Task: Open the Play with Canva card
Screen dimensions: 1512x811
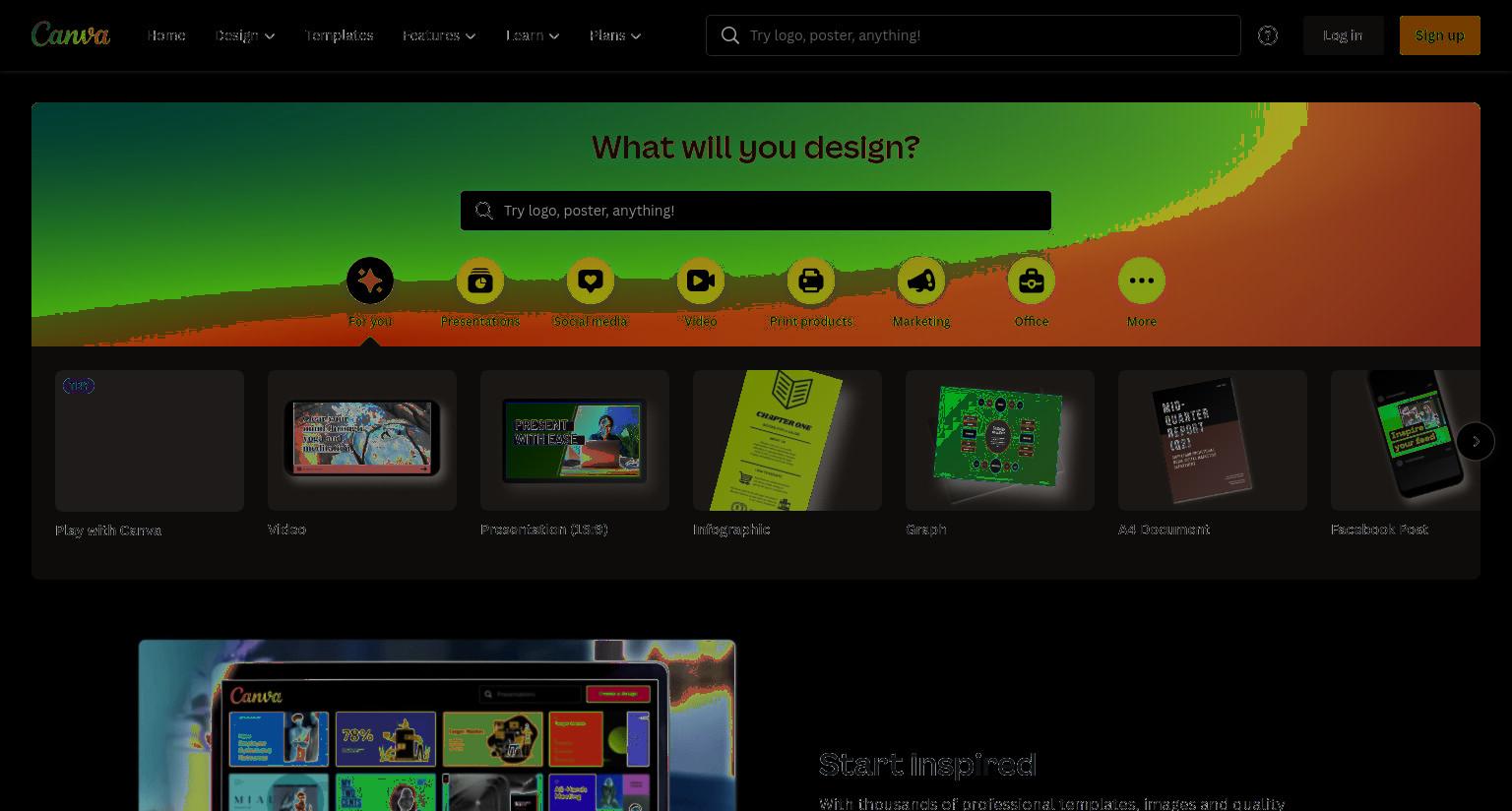Action: [150, 440]
